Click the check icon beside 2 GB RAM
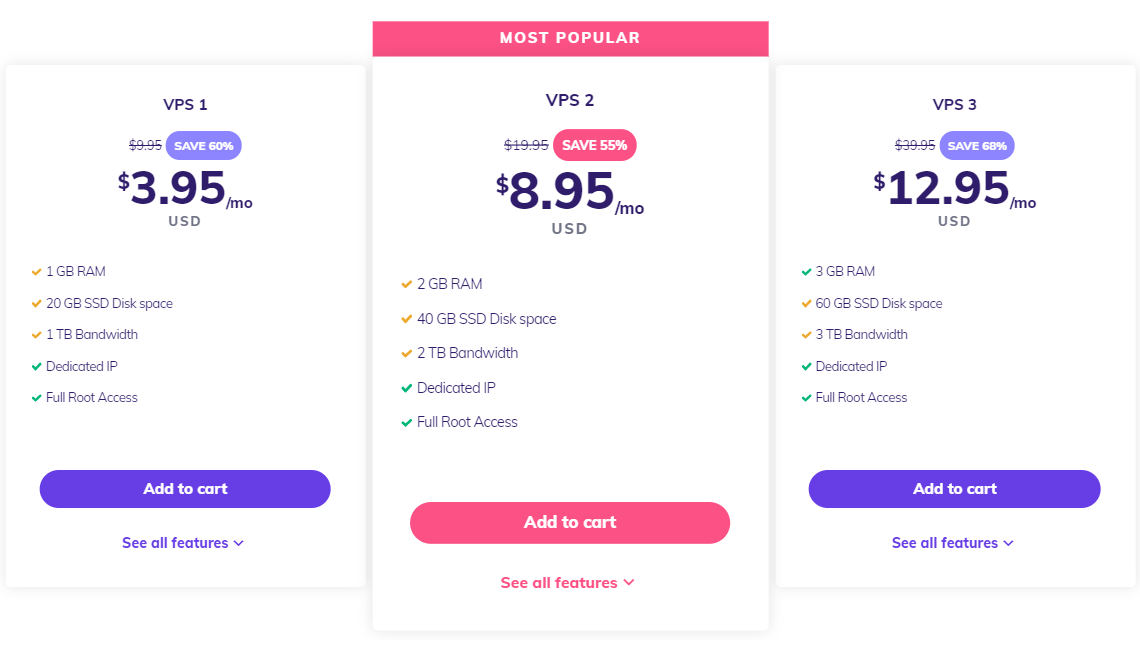 [x=406, y=284]
